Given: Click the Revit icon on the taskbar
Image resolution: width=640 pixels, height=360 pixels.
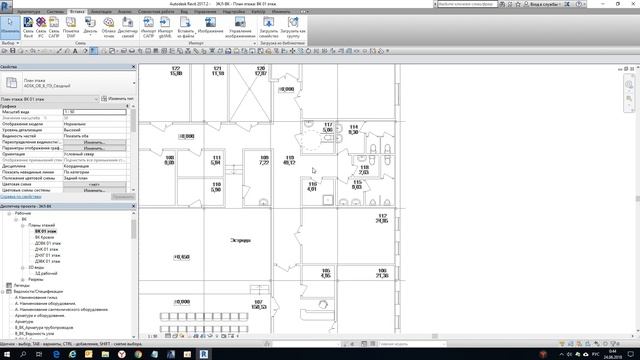Looking at the screenshot, I should [204, 354].
